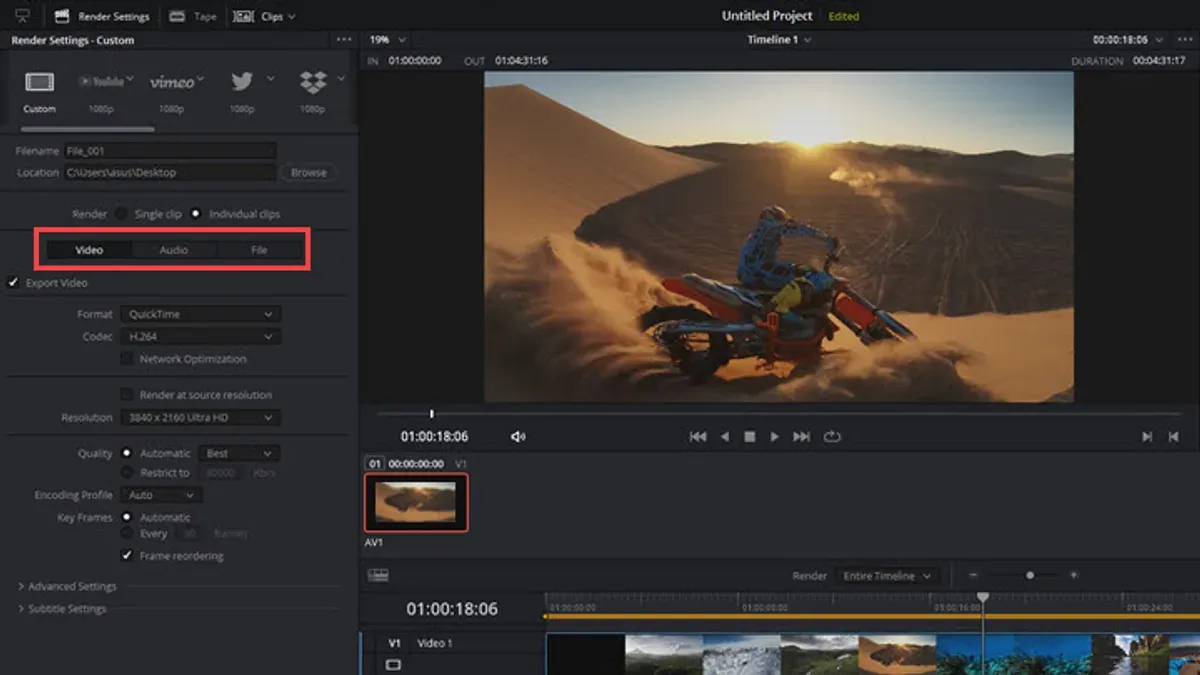Zoom in timeline with plus button

click(1073, 576)
